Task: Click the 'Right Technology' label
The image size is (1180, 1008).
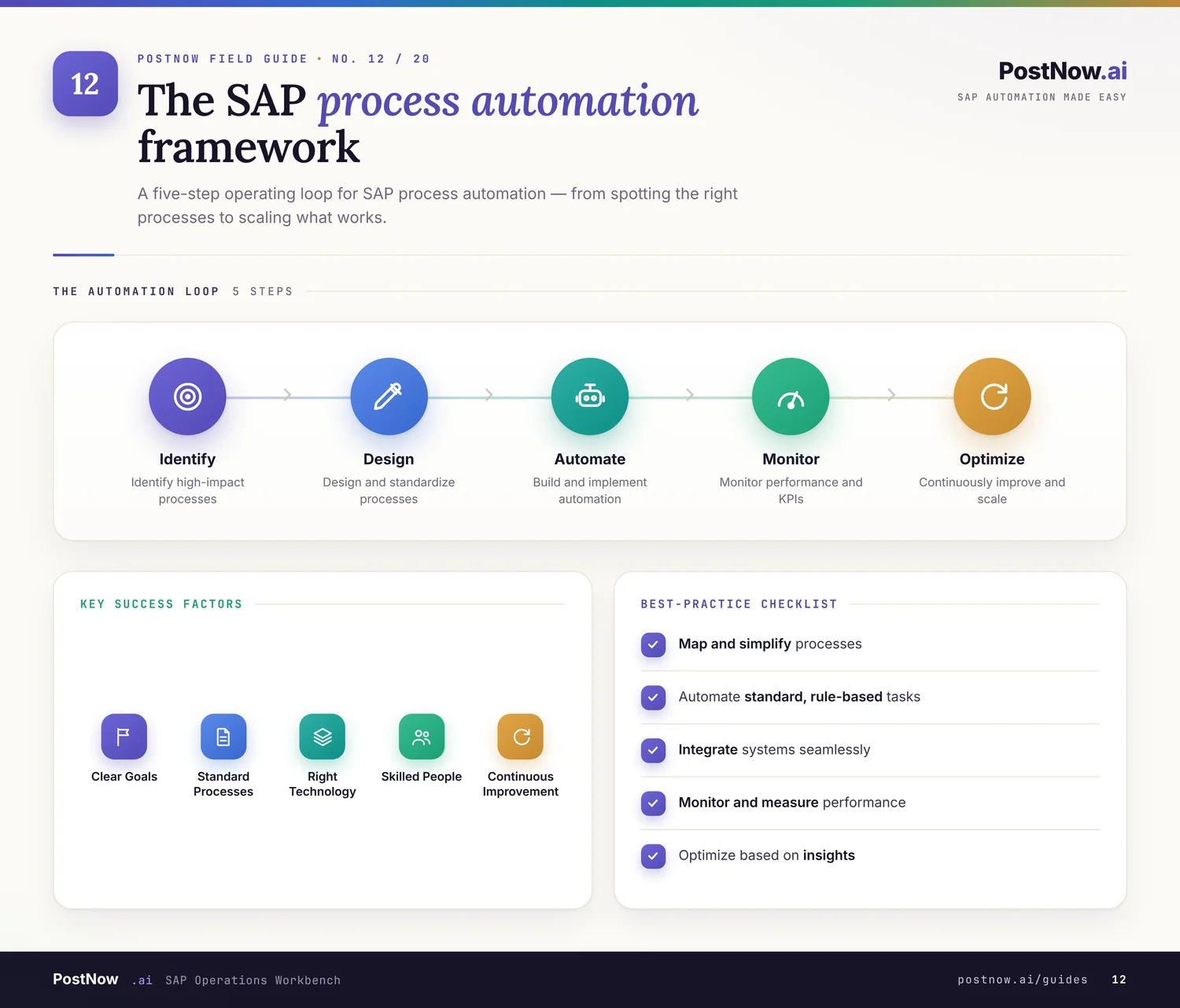Action: [323, 784]
